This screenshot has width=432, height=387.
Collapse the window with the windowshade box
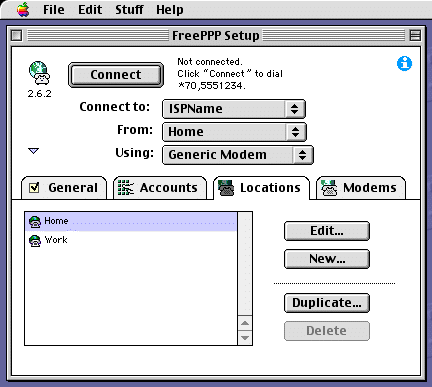point(415,35)
